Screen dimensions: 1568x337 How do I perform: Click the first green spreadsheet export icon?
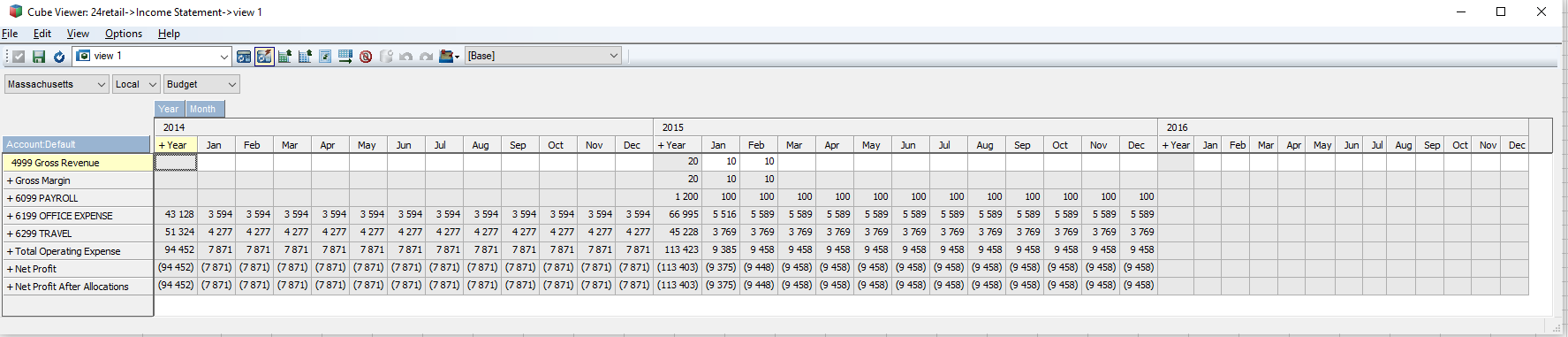pos(284,57)
